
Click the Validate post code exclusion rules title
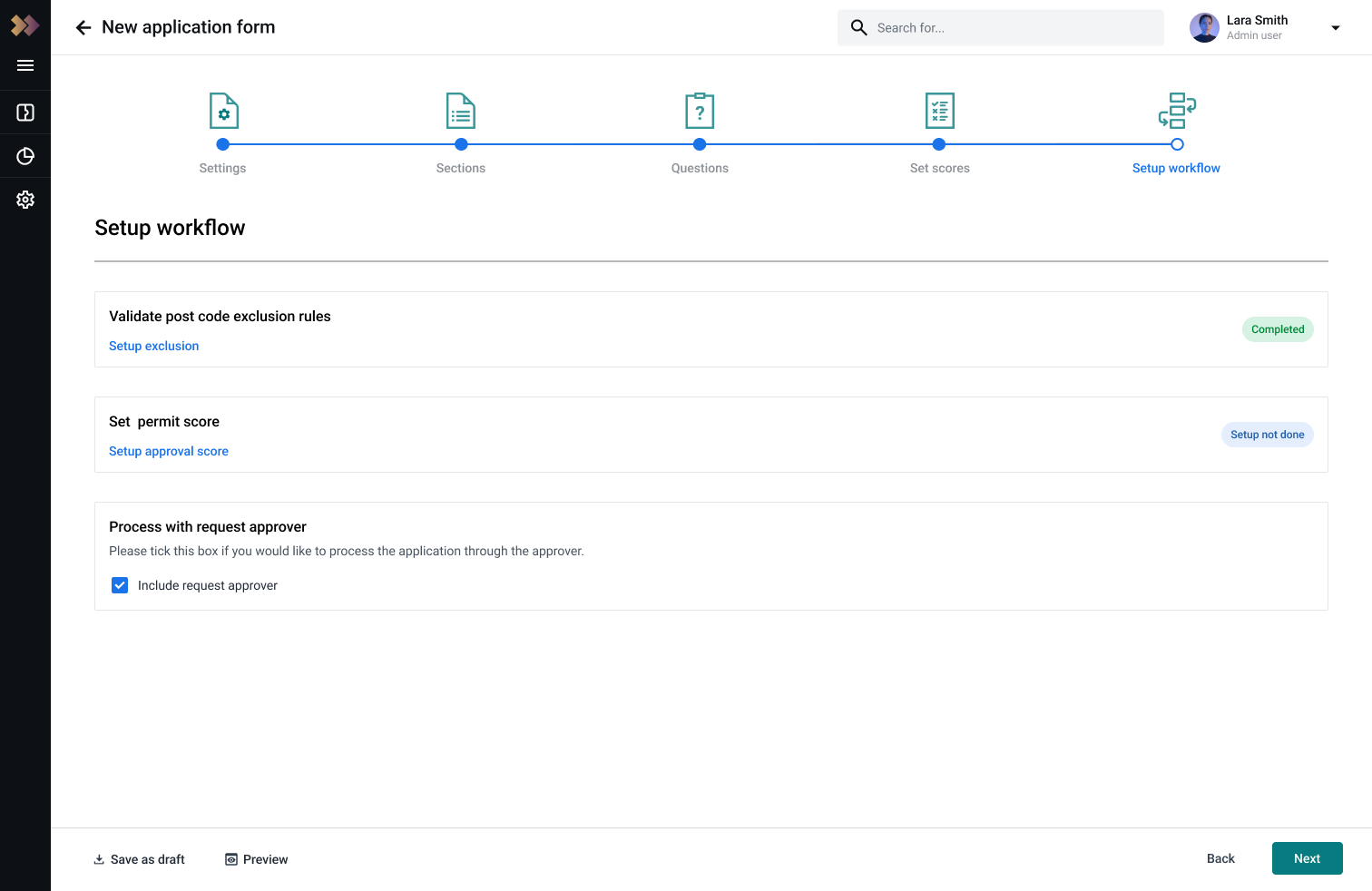tap(220, 316)
